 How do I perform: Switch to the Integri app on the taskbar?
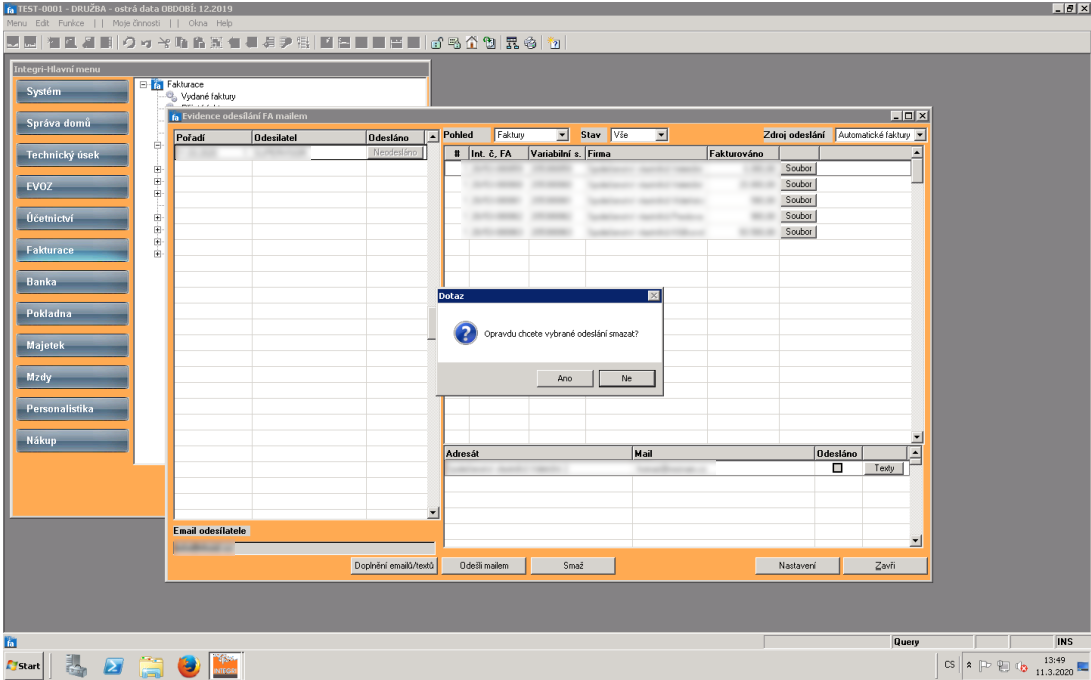[225, 665]
